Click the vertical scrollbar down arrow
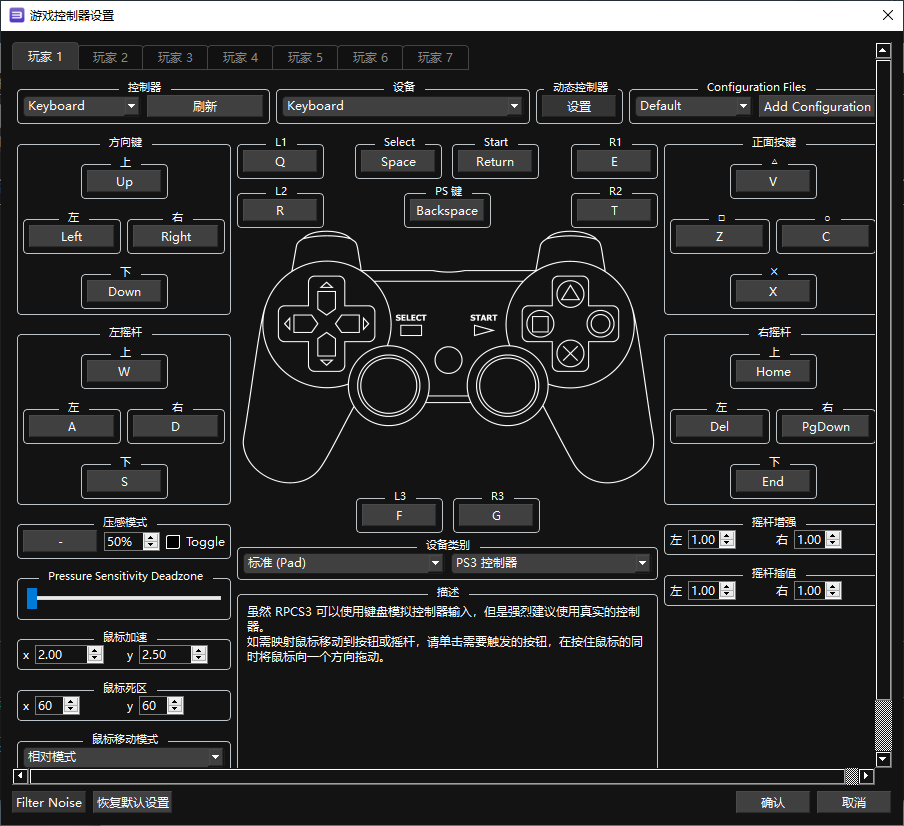 coord(883,759)
